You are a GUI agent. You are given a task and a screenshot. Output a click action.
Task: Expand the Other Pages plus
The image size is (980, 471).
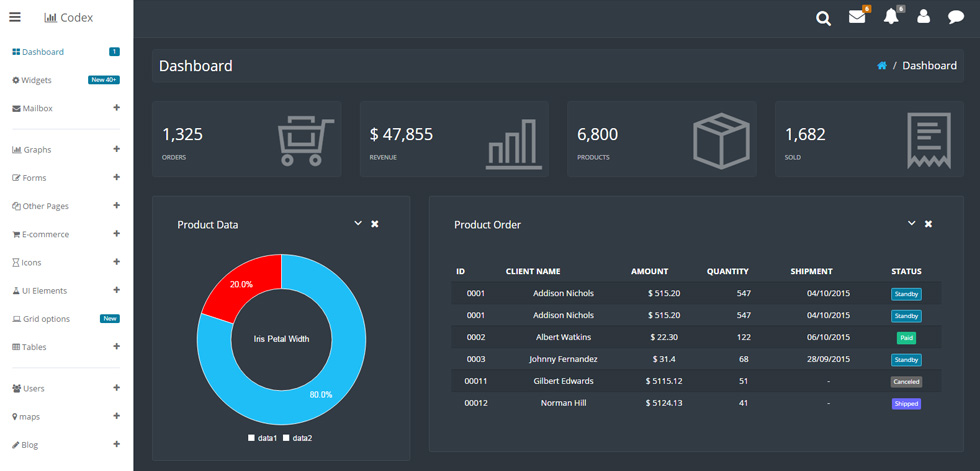tap(116, 205)
